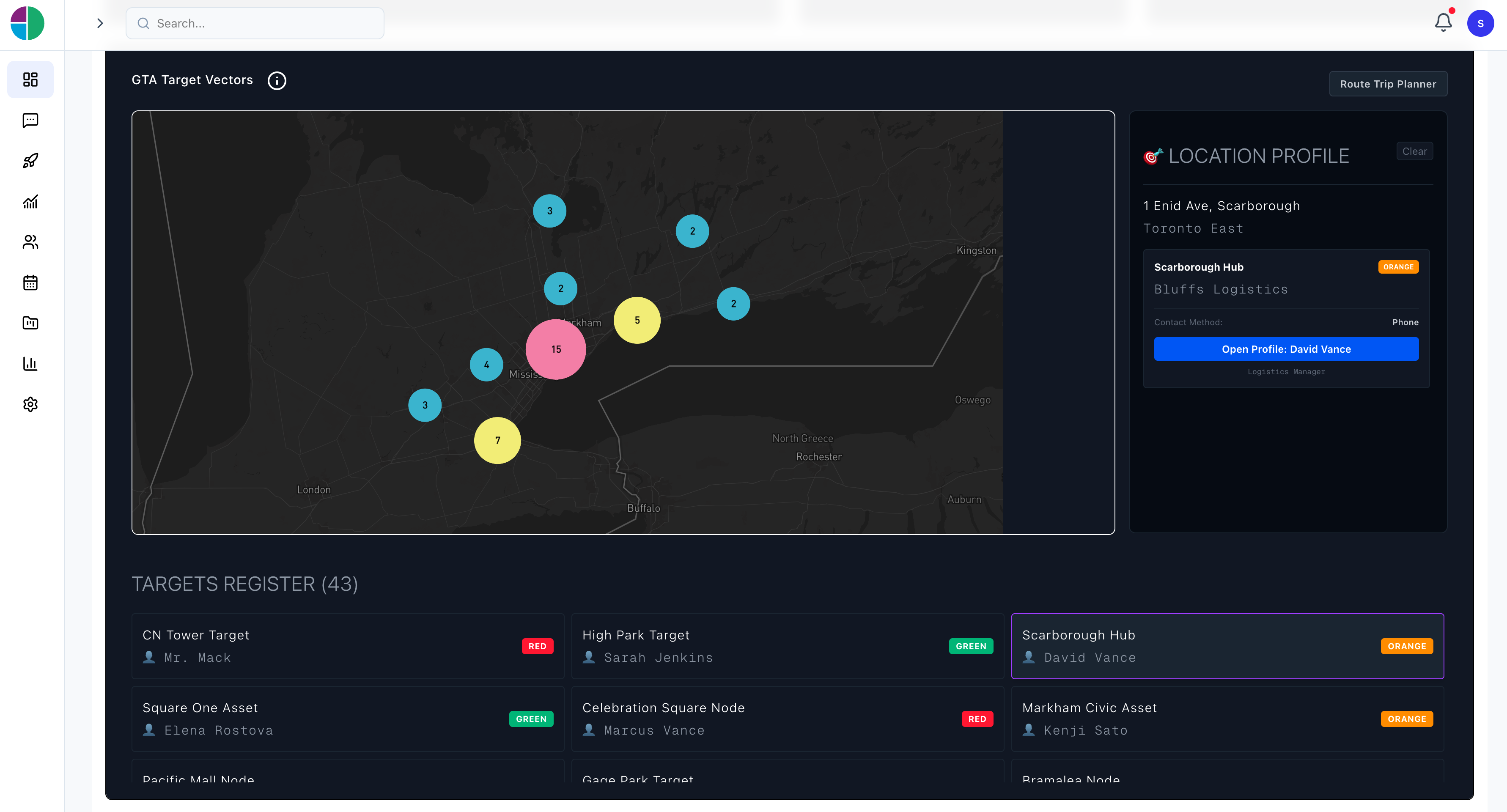Viewport: 1507px width, 812px height.
Task: Open the rocket launch sidebar icon
Action: point(30,161)
